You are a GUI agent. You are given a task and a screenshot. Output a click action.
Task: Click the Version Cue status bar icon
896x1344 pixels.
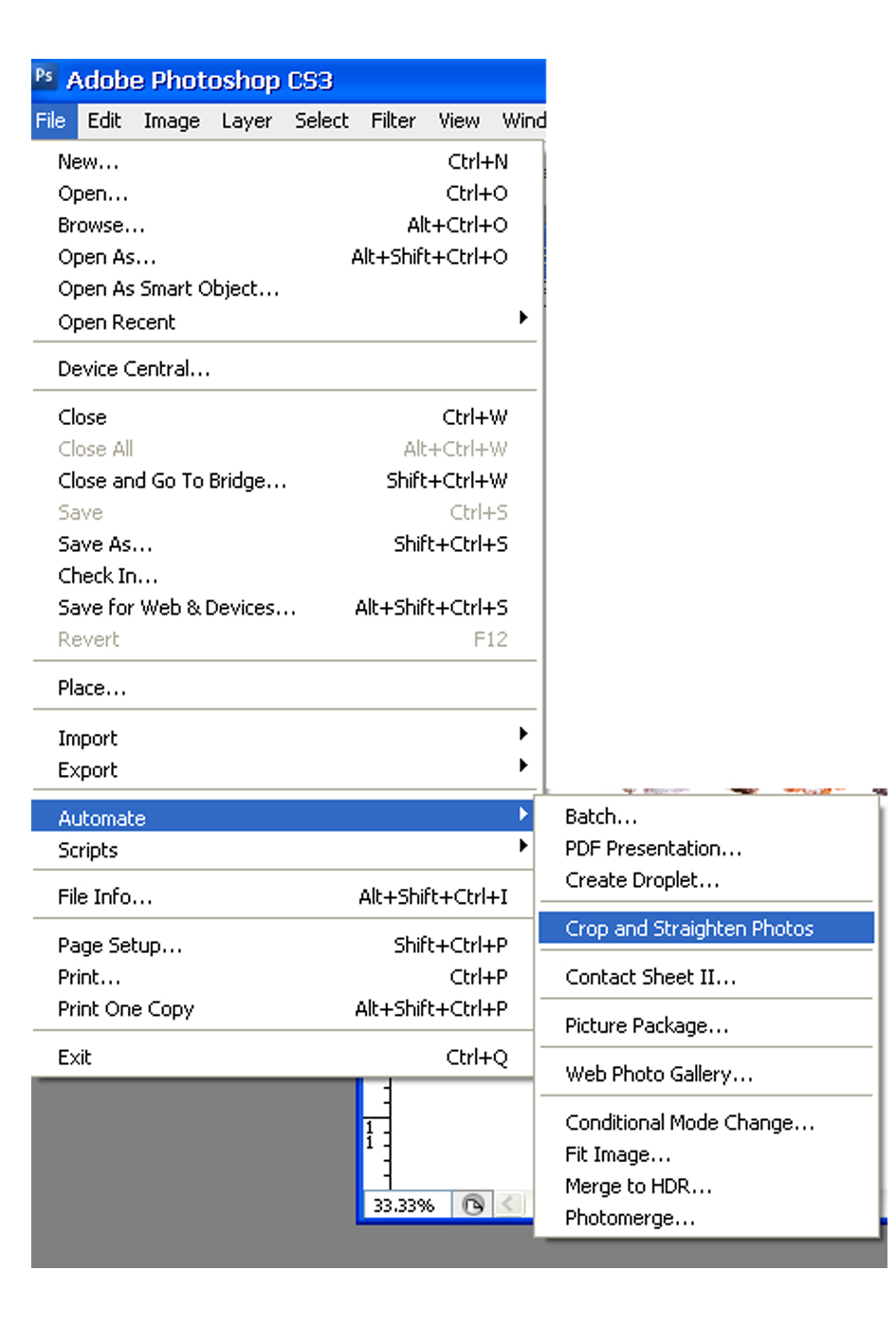click(x=472, y=1205)
